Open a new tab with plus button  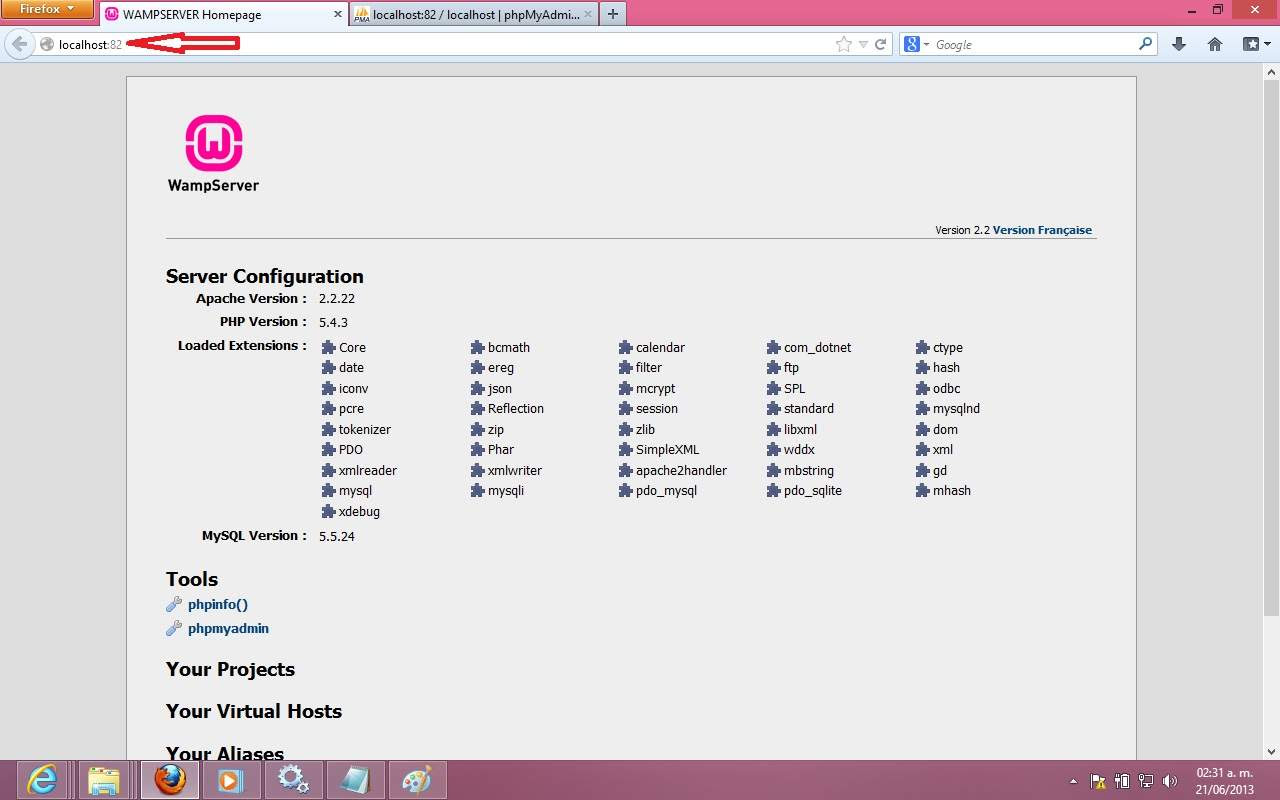(x=612, y=14)
